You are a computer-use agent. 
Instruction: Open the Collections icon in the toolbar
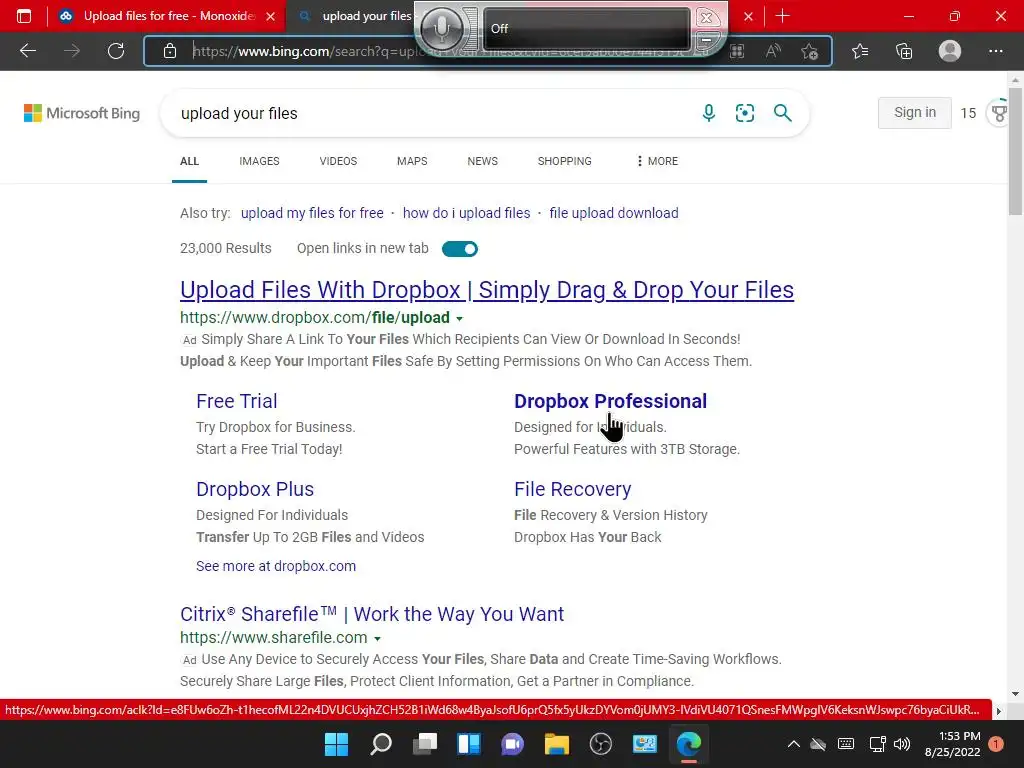(904, 51)
